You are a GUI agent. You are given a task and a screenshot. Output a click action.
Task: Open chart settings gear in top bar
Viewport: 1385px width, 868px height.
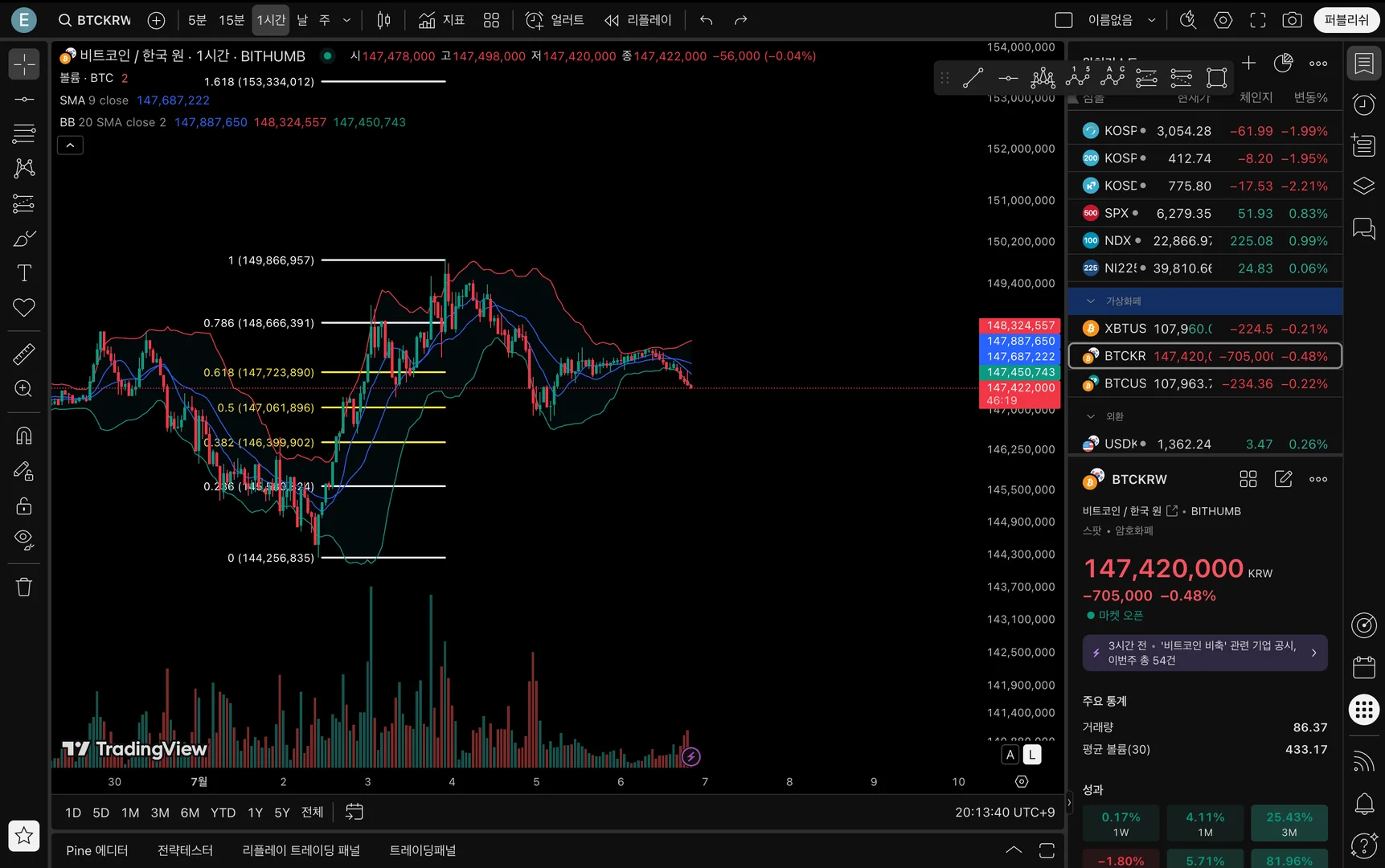[1223, 20]
